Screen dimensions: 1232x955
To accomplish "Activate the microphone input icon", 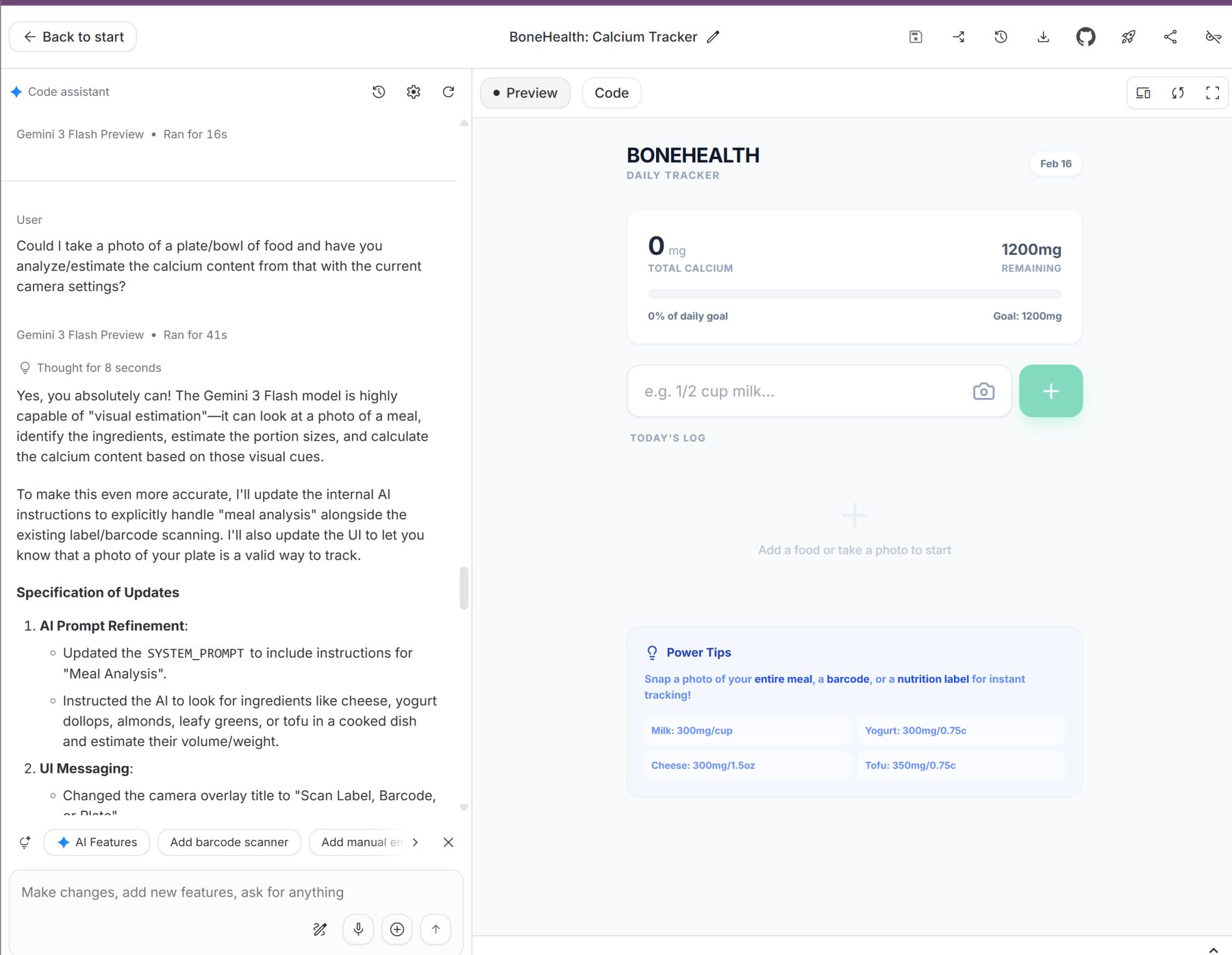I will [358, 929].
